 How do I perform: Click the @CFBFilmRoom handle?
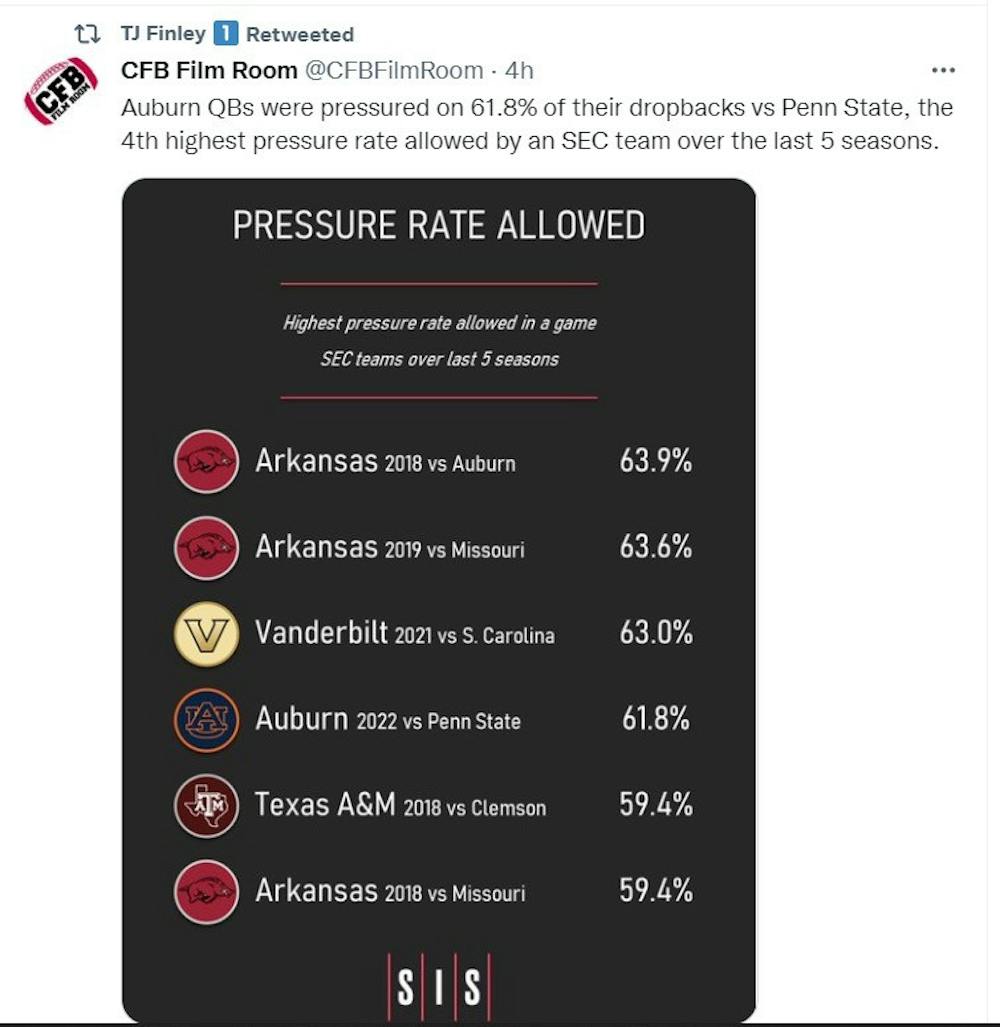(394, 70)
